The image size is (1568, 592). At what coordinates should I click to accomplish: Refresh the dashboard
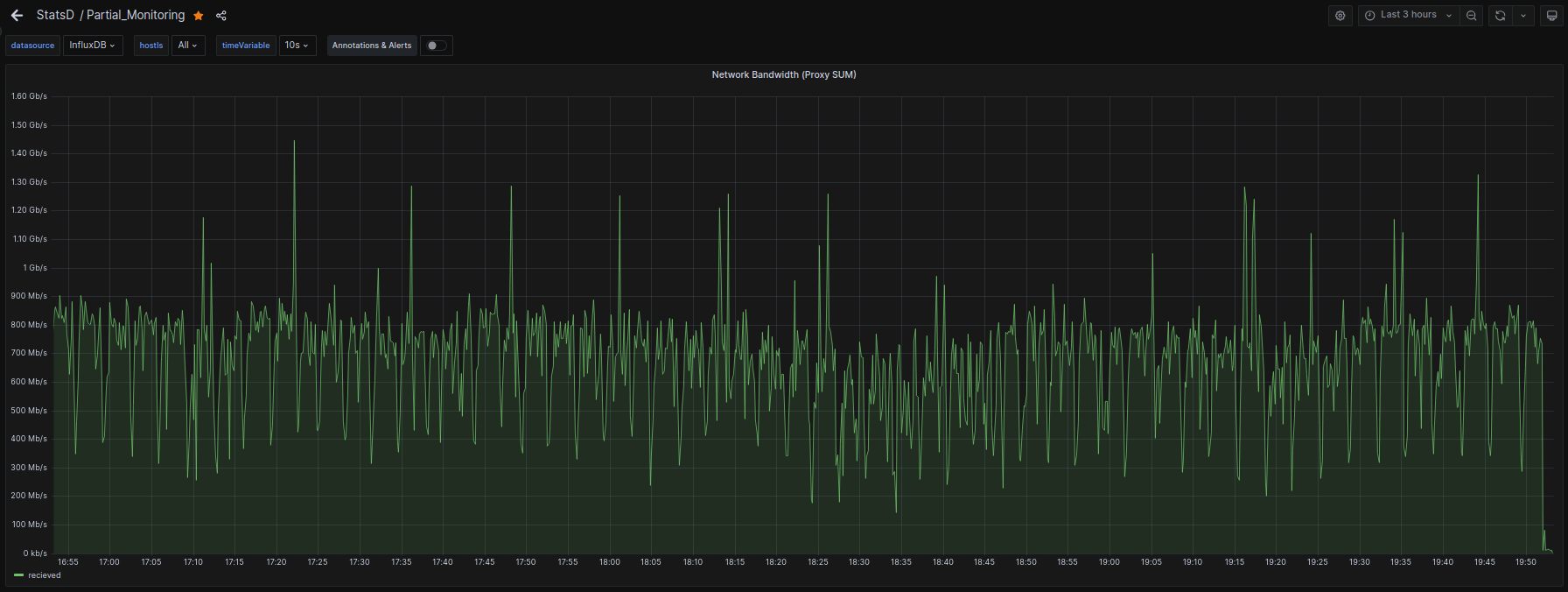click(x=1500, y=16)
